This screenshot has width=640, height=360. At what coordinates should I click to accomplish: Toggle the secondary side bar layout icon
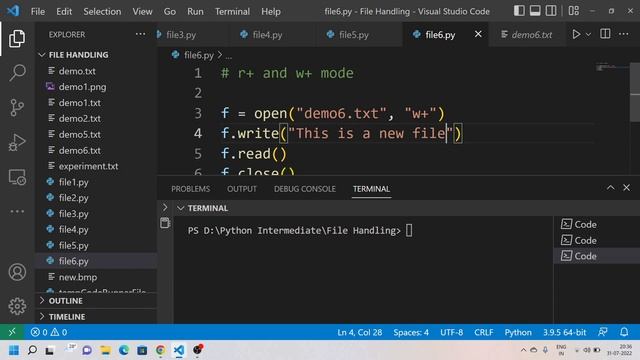(x=551, y=11)
